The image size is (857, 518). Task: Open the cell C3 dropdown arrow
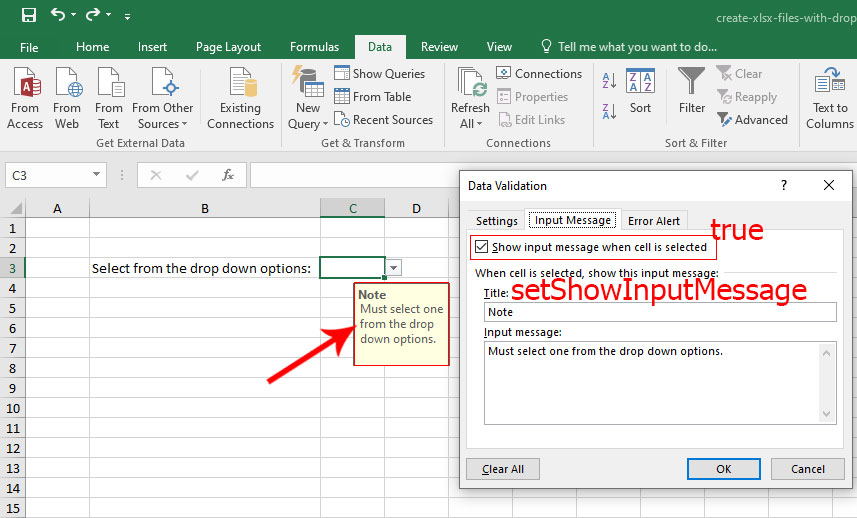[394, 268]
